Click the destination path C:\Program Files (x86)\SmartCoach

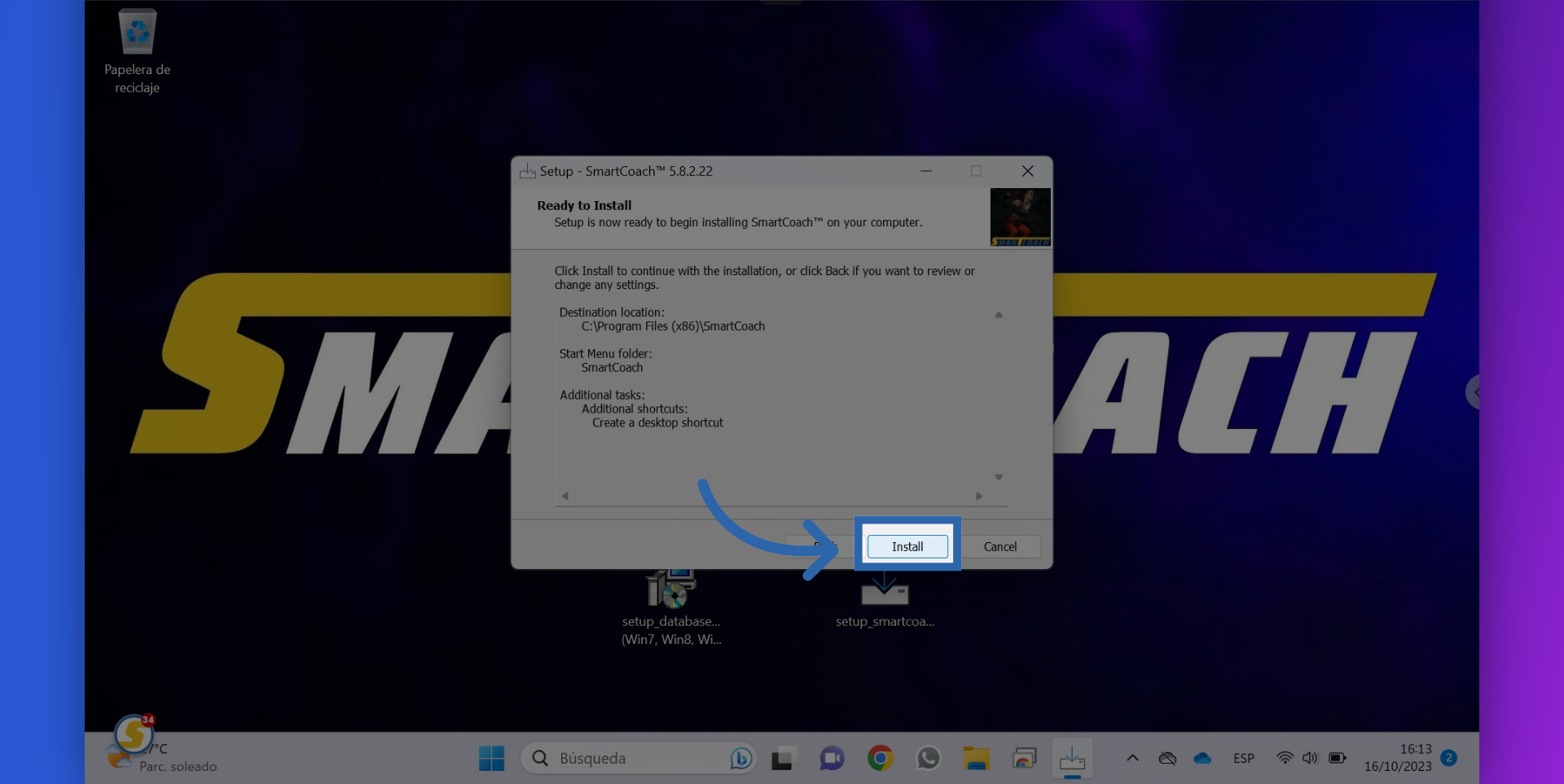pos(673,326)
